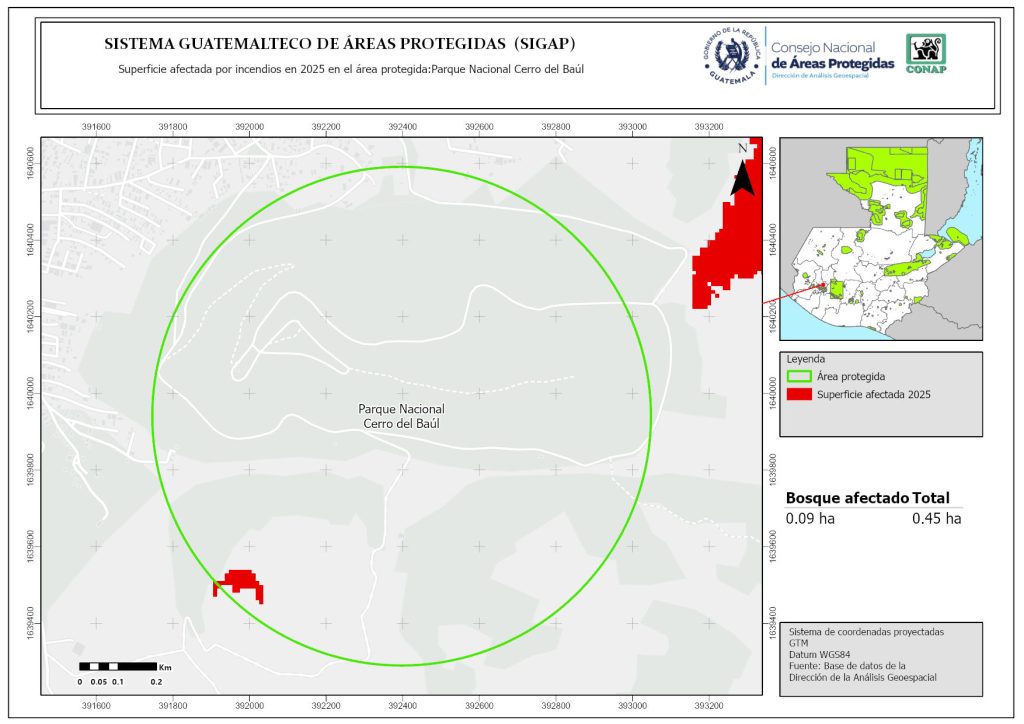
Task: Click the north arrow compass symbol
Action: click(742, 171)
